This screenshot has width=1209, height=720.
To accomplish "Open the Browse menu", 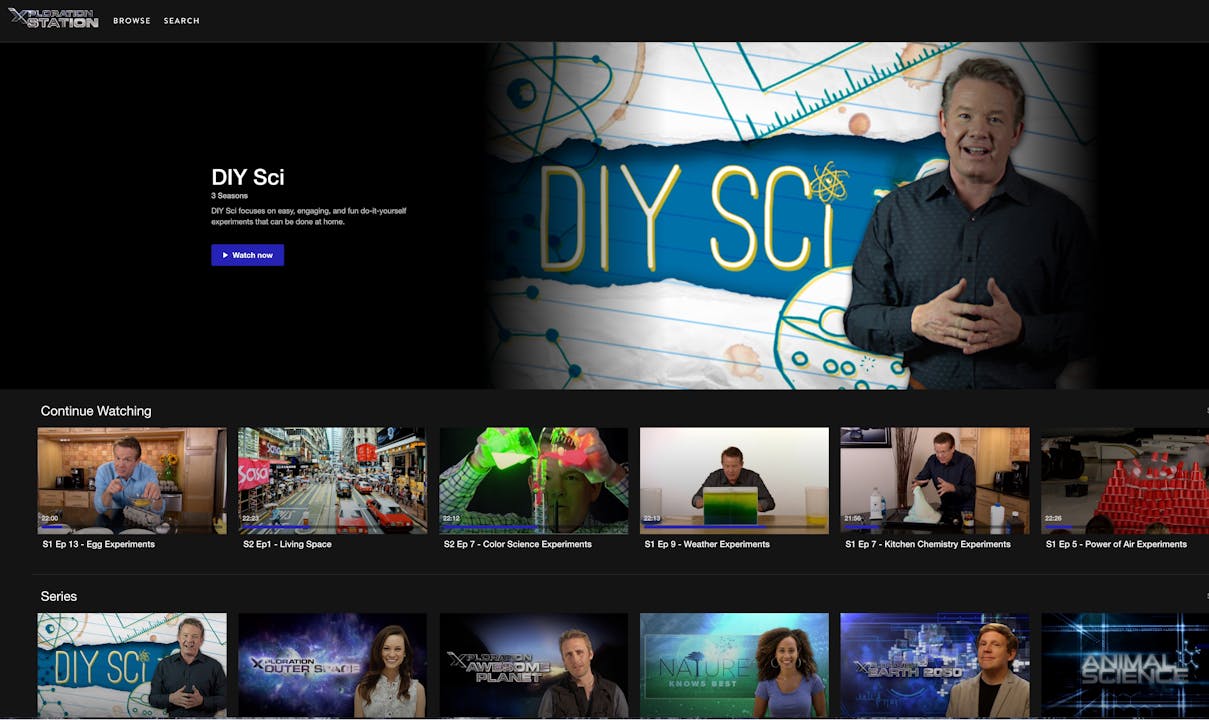I will coord(131,20).
